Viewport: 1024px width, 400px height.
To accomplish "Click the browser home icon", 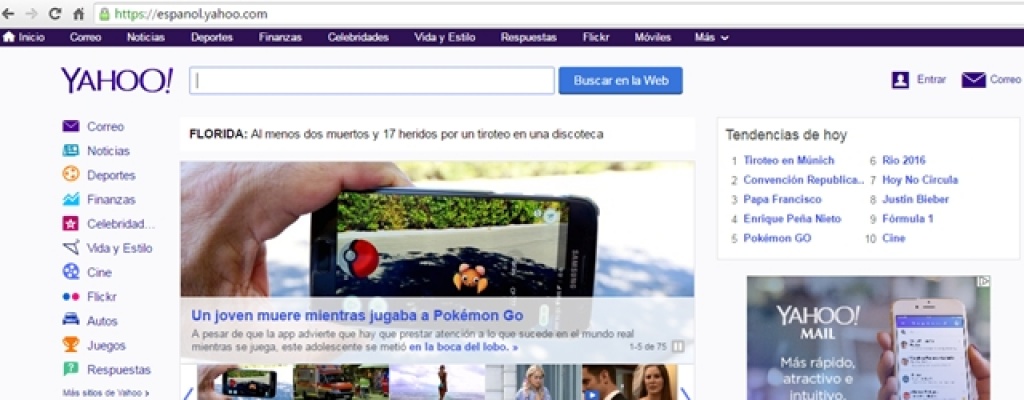I will click(x=79, y=14).
